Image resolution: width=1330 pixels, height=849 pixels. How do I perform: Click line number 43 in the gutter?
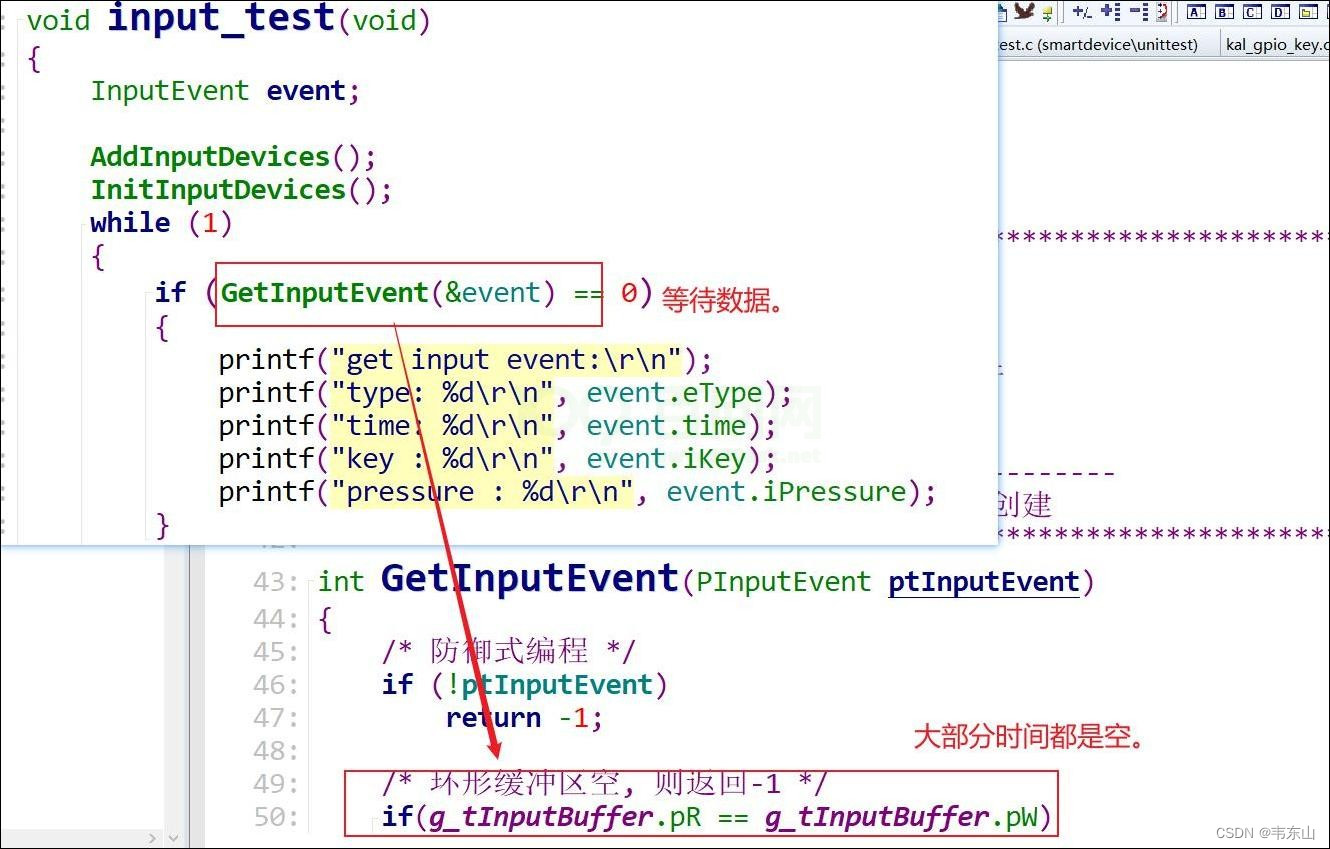point(276,582)
